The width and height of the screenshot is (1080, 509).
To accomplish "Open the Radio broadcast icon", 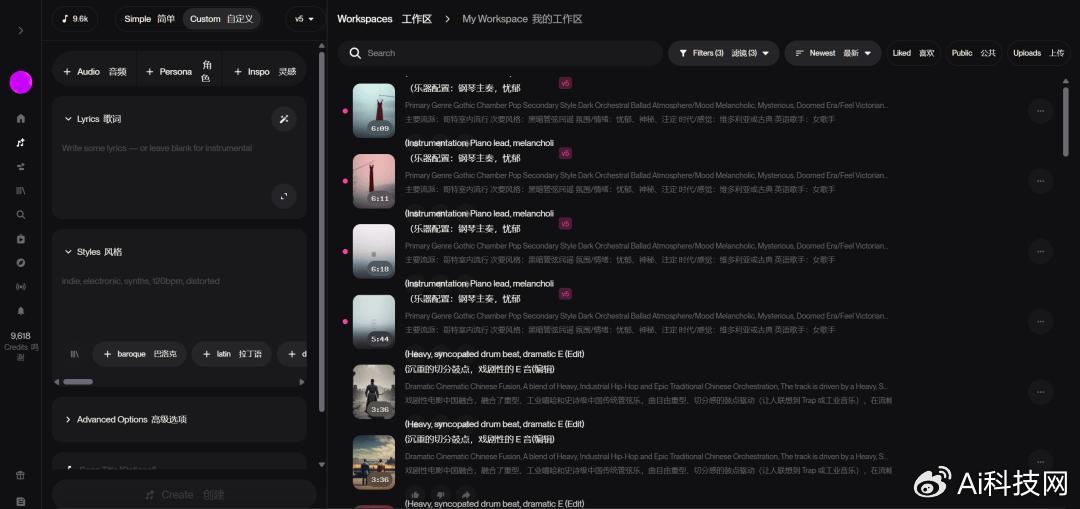I will tap(21, 287).
